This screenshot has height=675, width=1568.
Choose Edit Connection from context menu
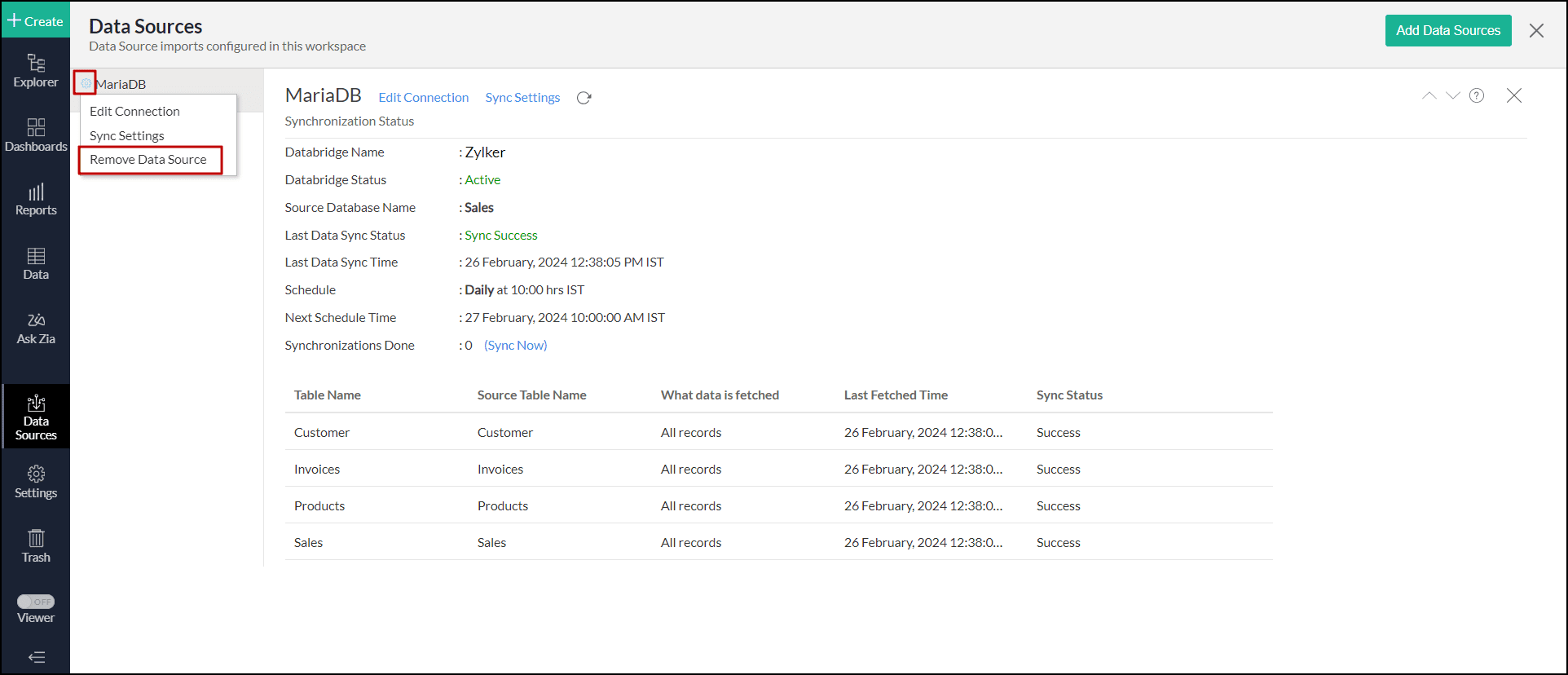click(x=134, y=112)
